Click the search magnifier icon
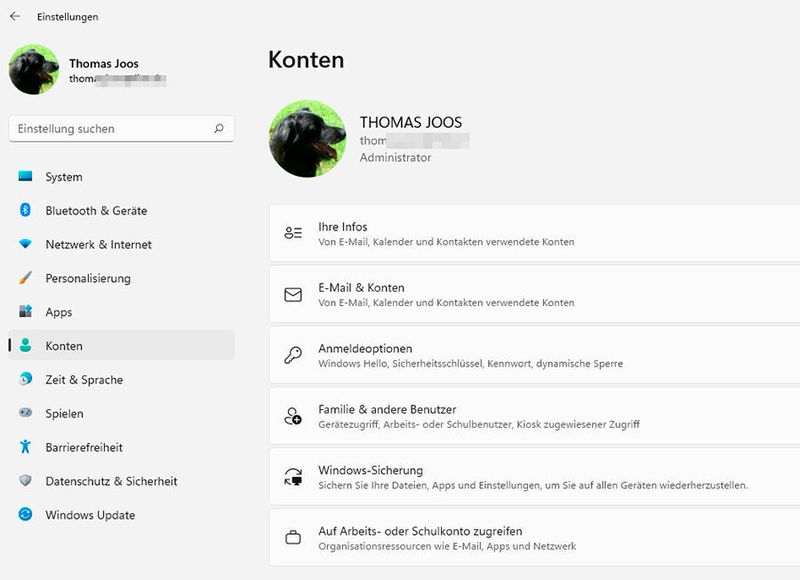The image size is (800, 580). pyautogui.click(x=219, y=129)
